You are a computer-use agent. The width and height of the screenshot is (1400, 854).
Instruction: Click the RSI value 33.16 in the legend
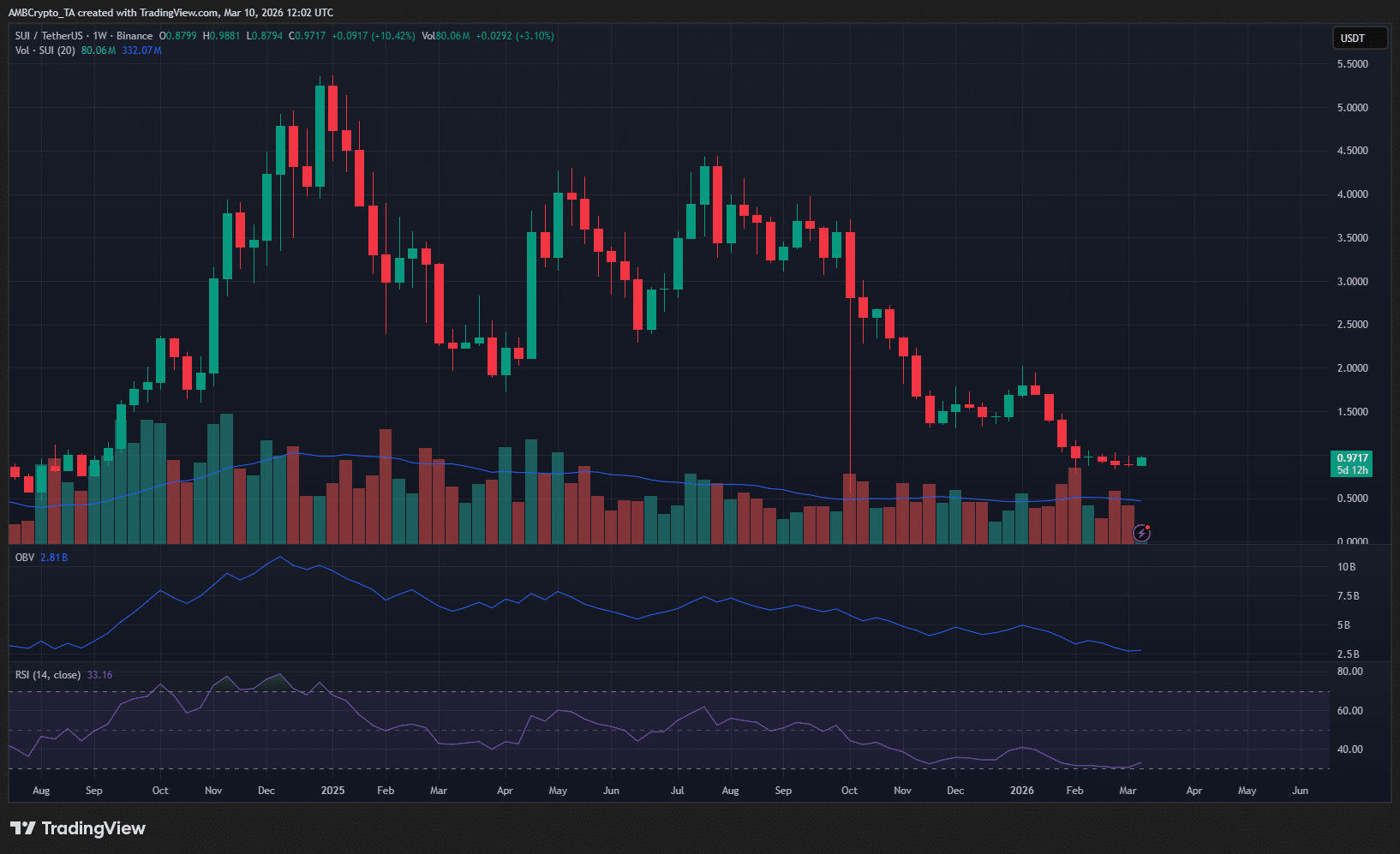(x=99, y=675)
